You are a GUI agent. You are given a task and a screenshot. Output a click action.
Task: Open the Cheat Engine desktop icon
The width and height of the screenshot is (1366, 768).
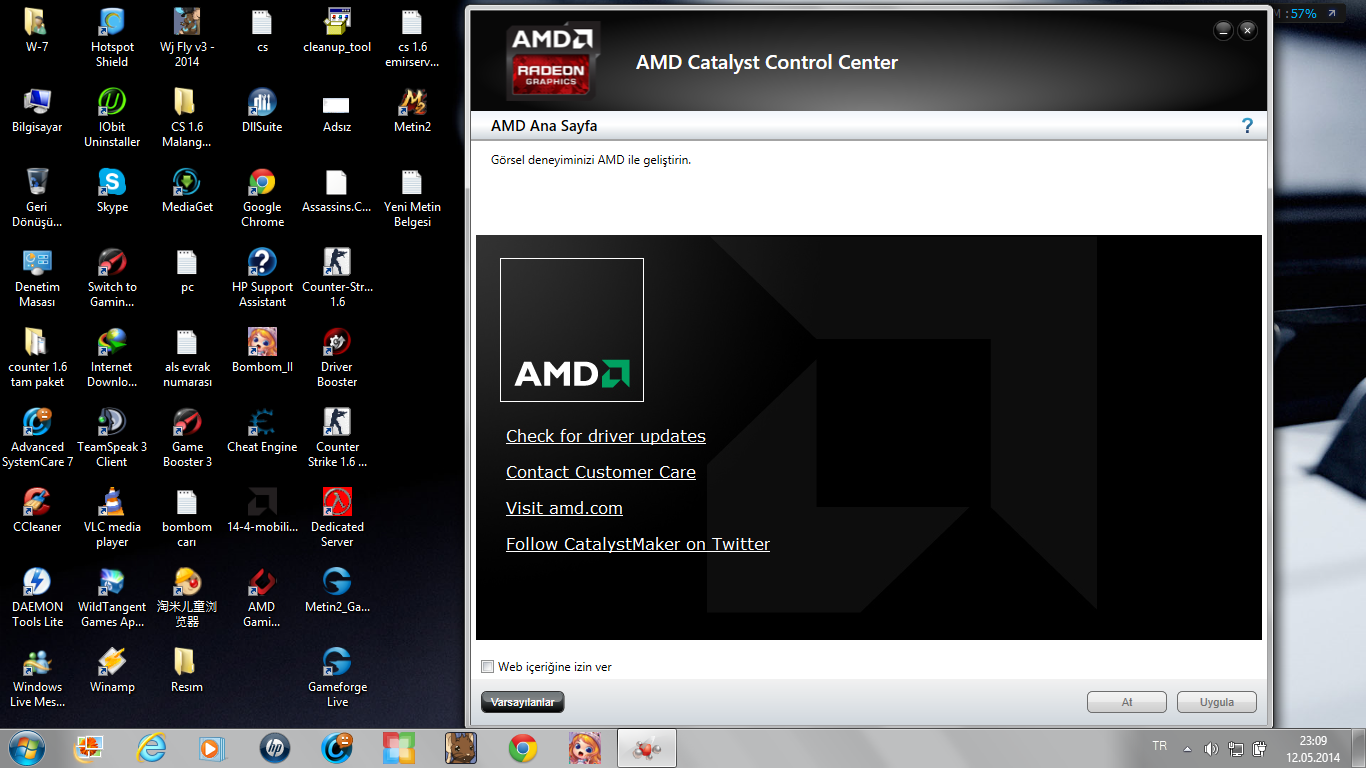click(262, 423)
